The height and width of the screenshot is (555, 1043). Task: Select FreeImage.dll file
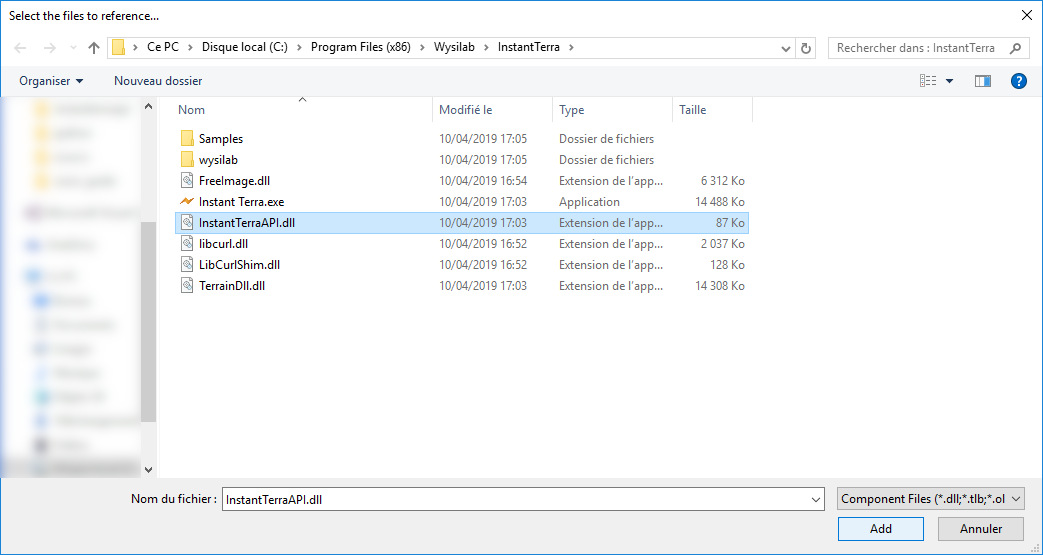(234, 180)
